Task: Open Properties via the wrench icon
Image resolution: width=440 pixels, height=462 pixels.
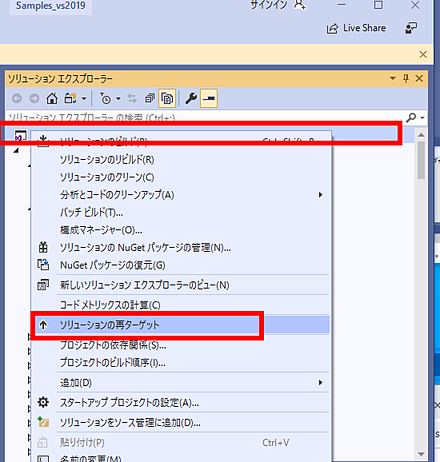Action: click(x=191, y=98)
